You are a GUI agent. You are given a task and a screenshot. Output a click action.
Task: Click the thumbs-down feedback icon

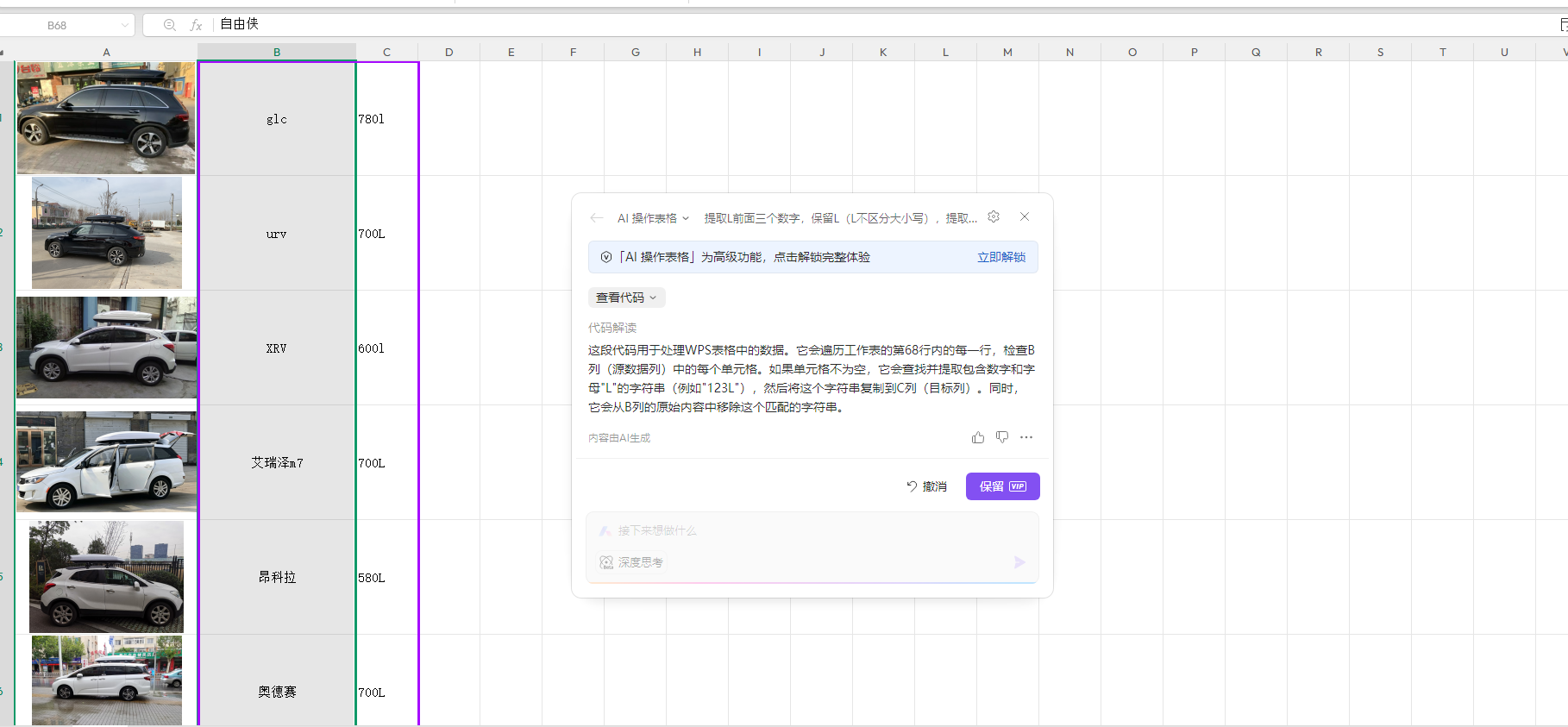1002,437
